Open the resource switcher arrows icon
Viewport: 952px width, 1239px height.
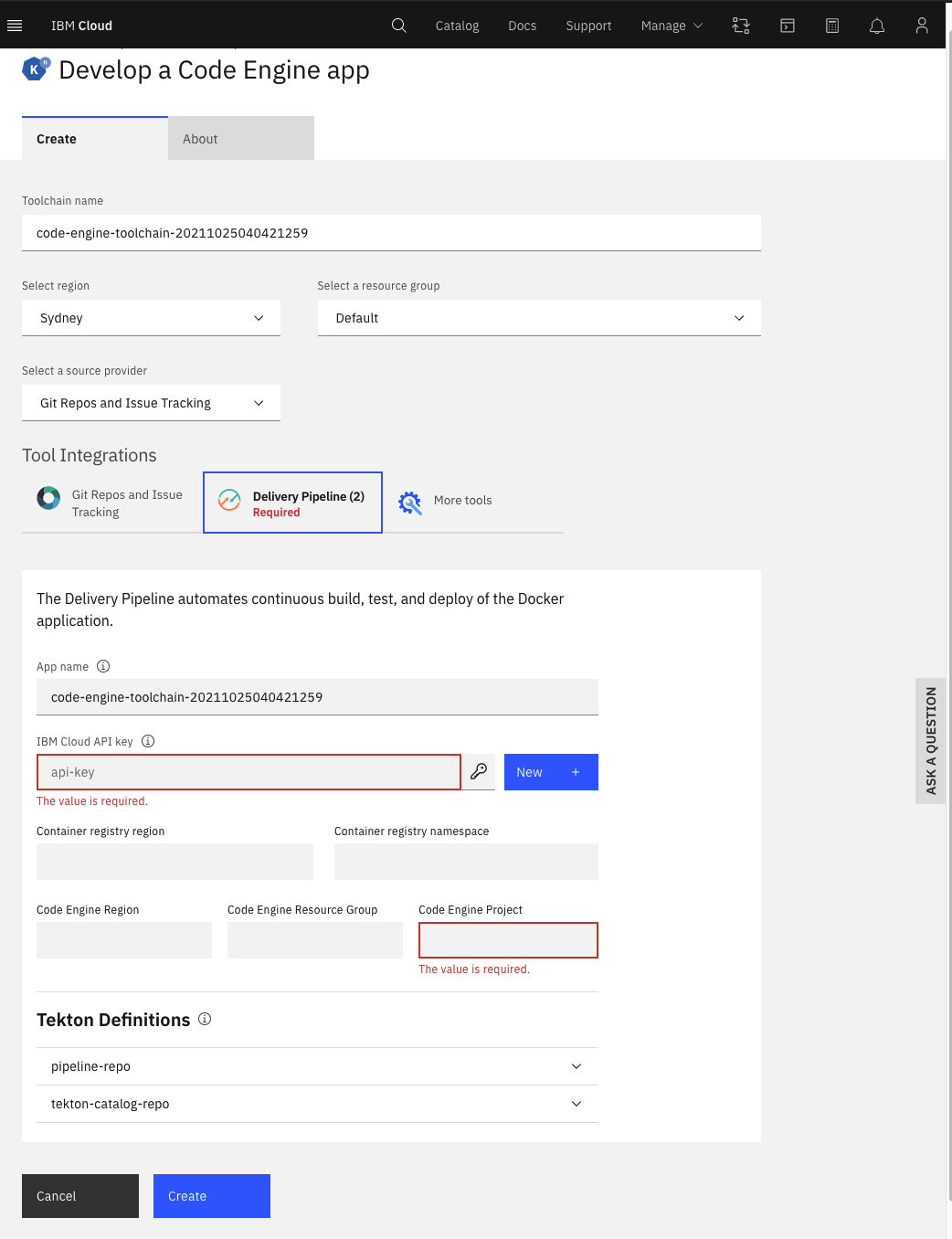point(741,26)
